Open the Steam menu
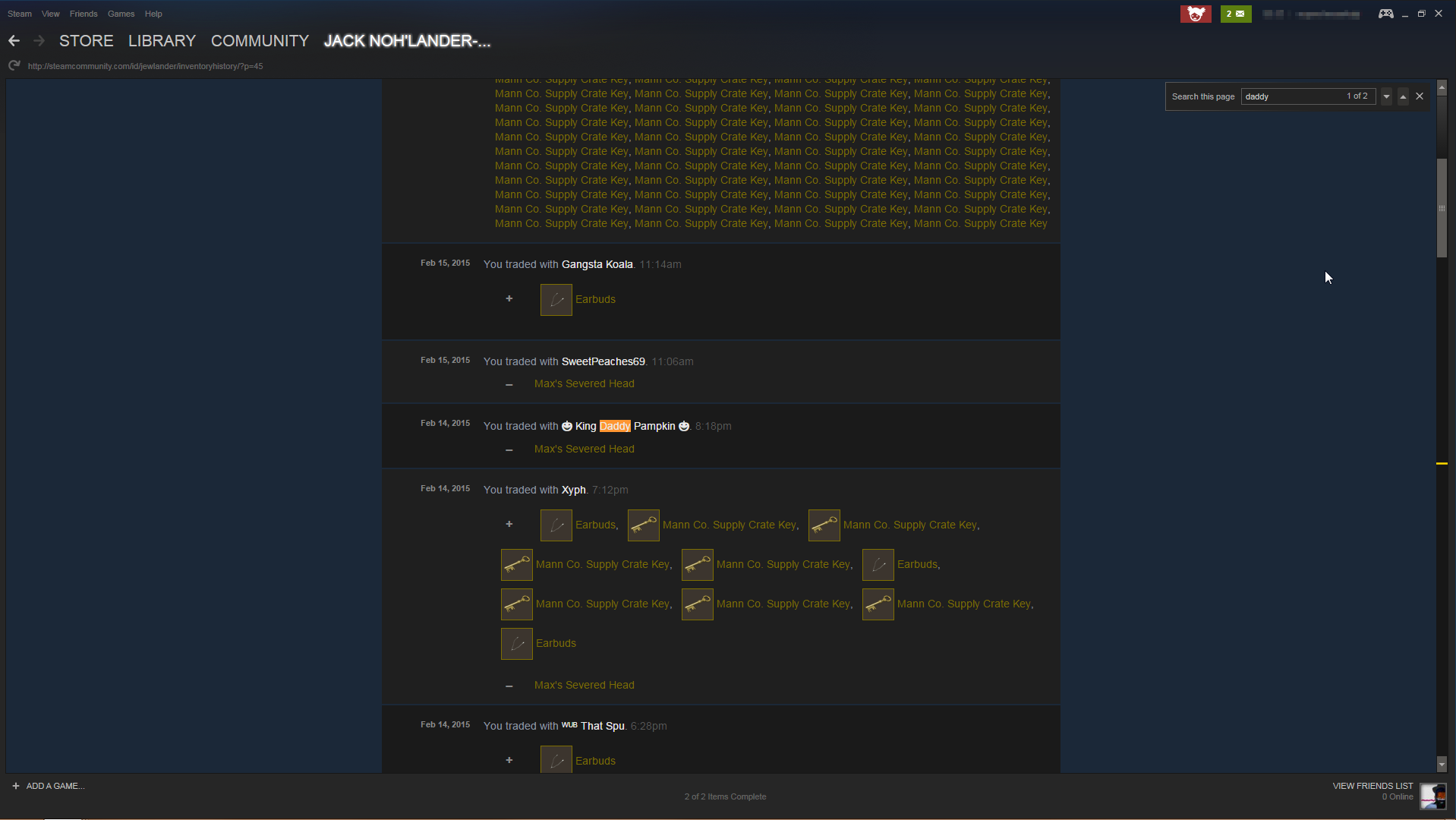Screen dimensions: 1456x820 tap(20, 14)
